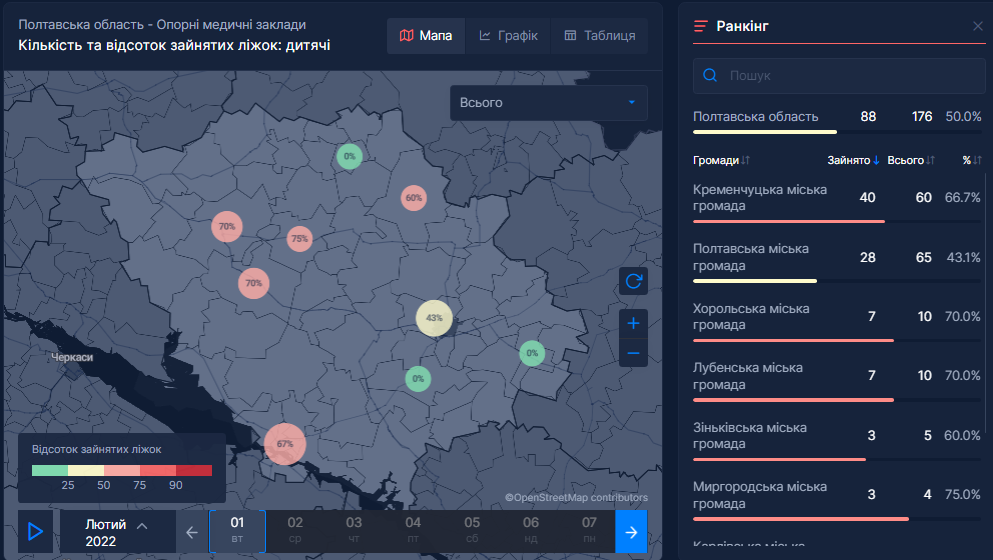Reset the map view with refresh icon
This screenshot has width=993, height=560.
click(x=633, y=281)
